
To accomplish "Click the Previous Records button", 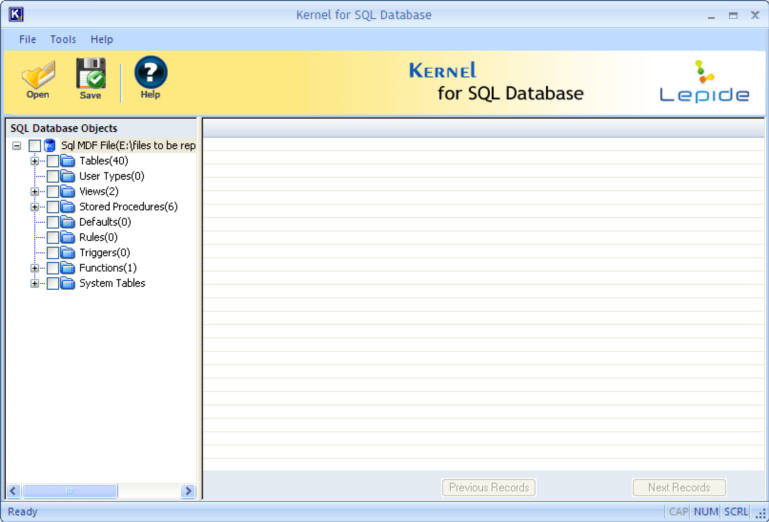I will [489, 488].
